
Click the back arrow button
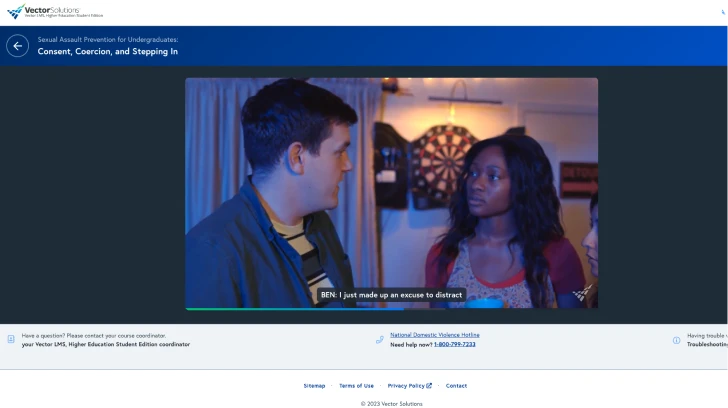click(18, 46)
